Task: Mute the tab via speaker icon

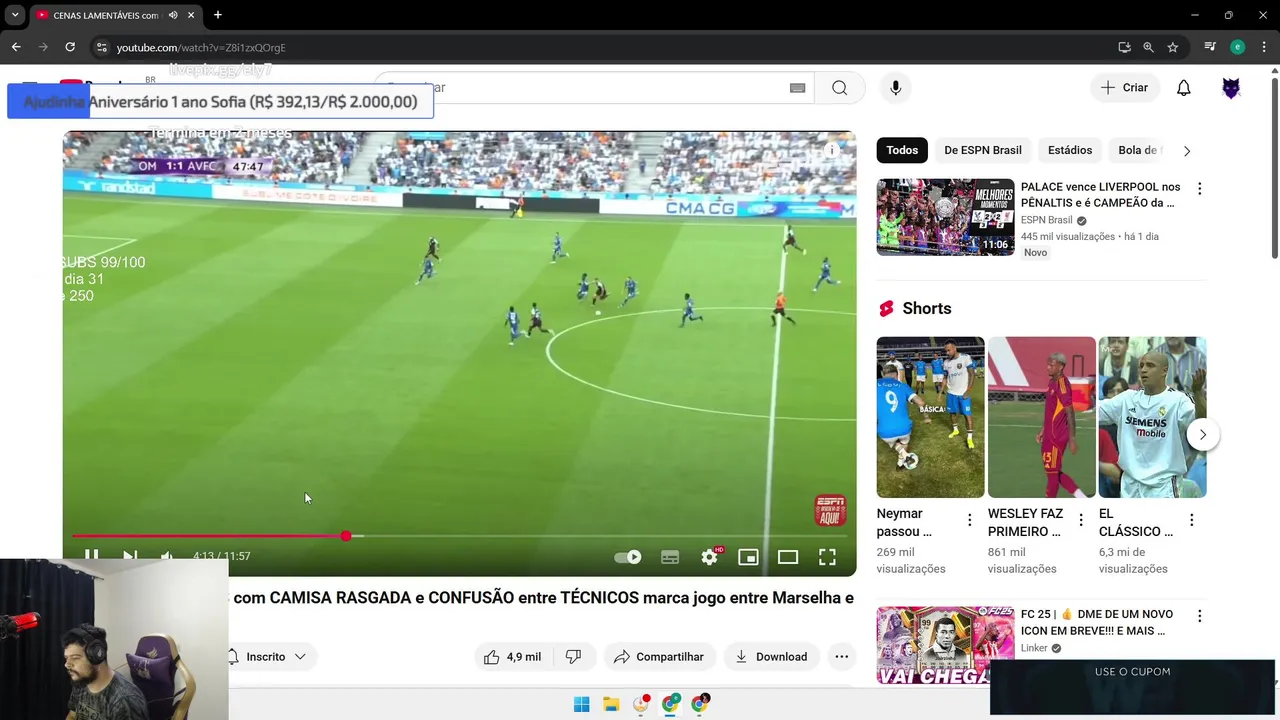Action: (x=173, y=15)
